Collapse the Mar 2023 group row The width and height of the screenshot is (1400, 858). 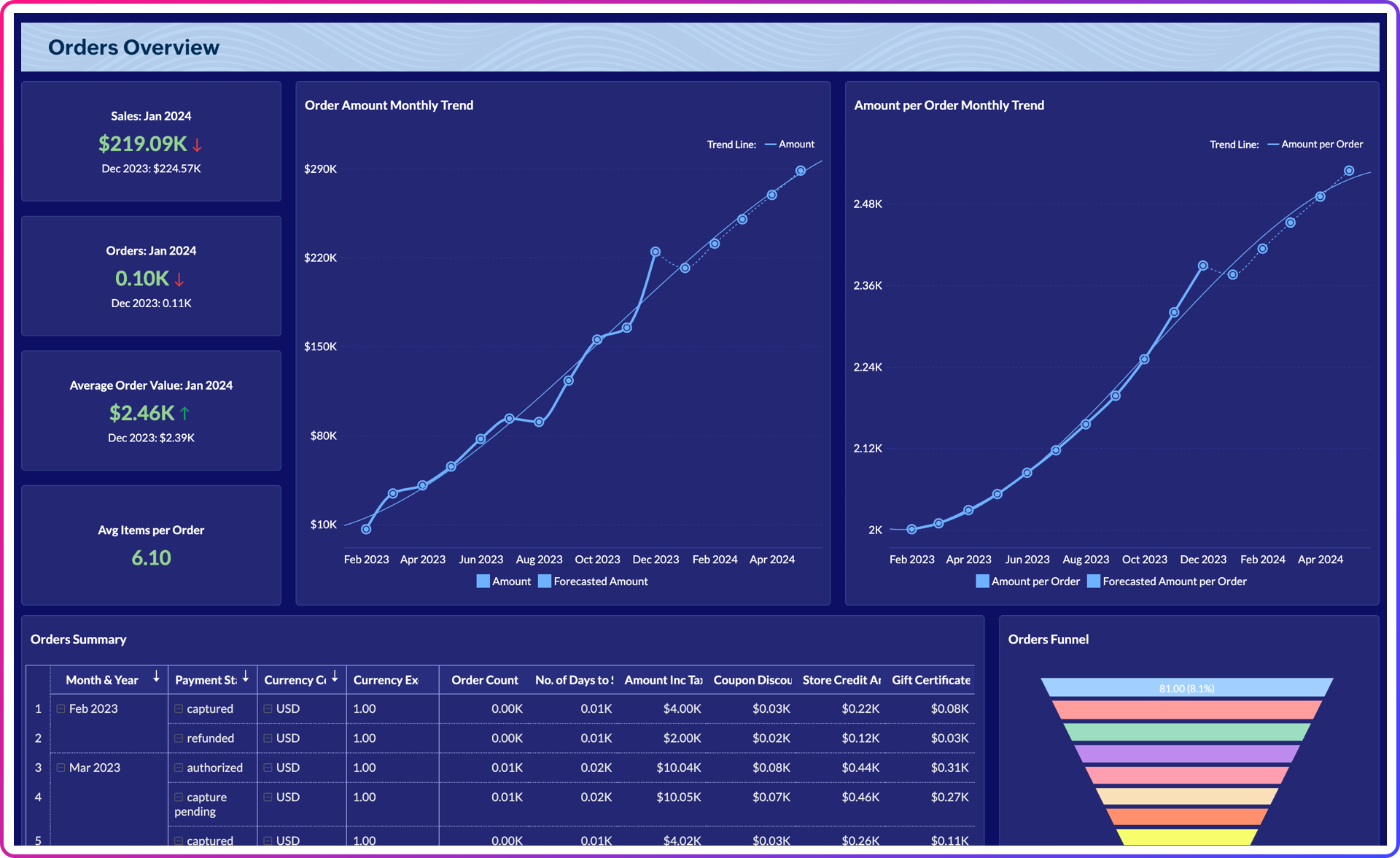61,767
